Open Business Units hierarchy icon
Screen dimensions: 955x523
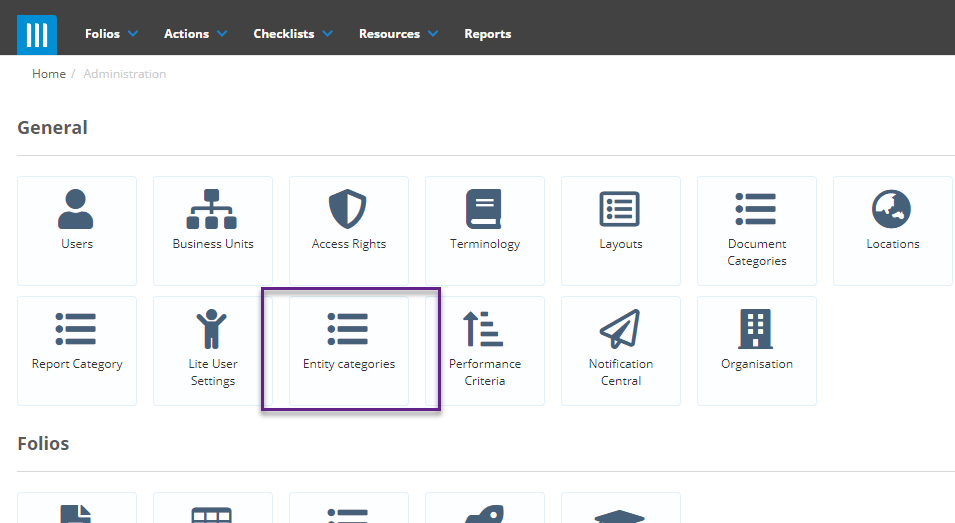point(211,209)
